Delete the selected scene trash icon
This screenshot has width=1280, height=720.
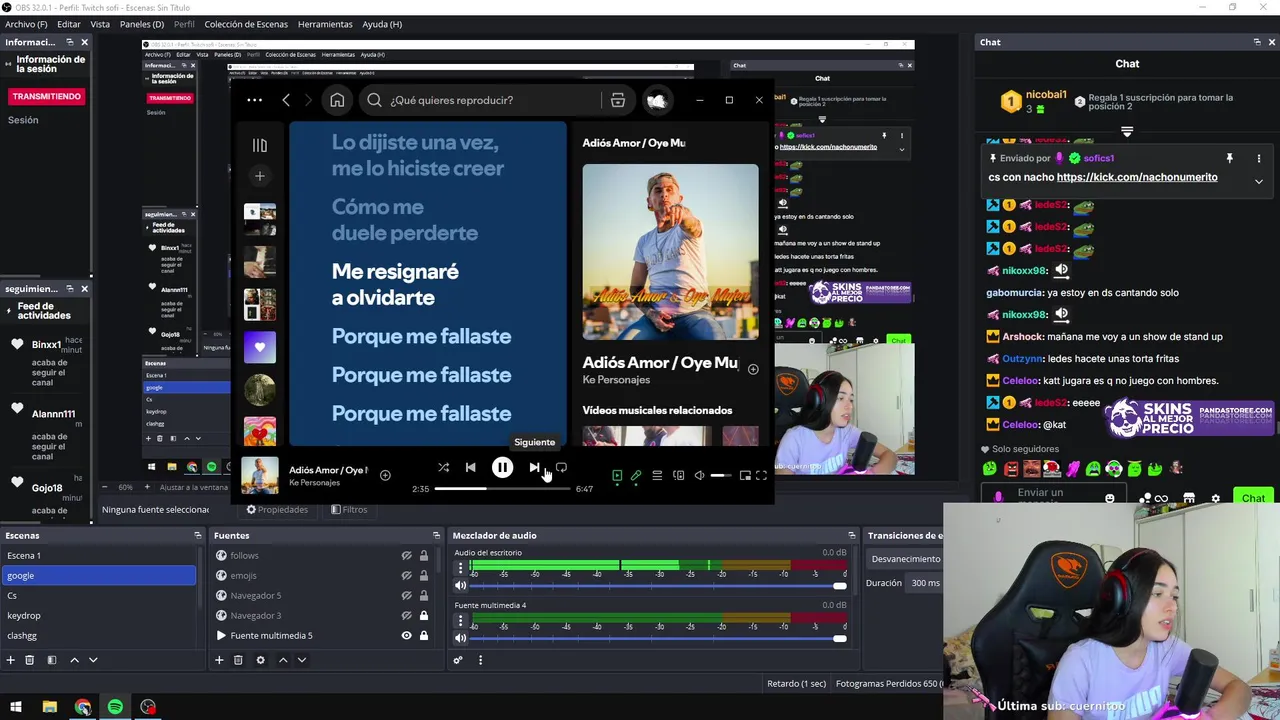(x=29, y=660)
